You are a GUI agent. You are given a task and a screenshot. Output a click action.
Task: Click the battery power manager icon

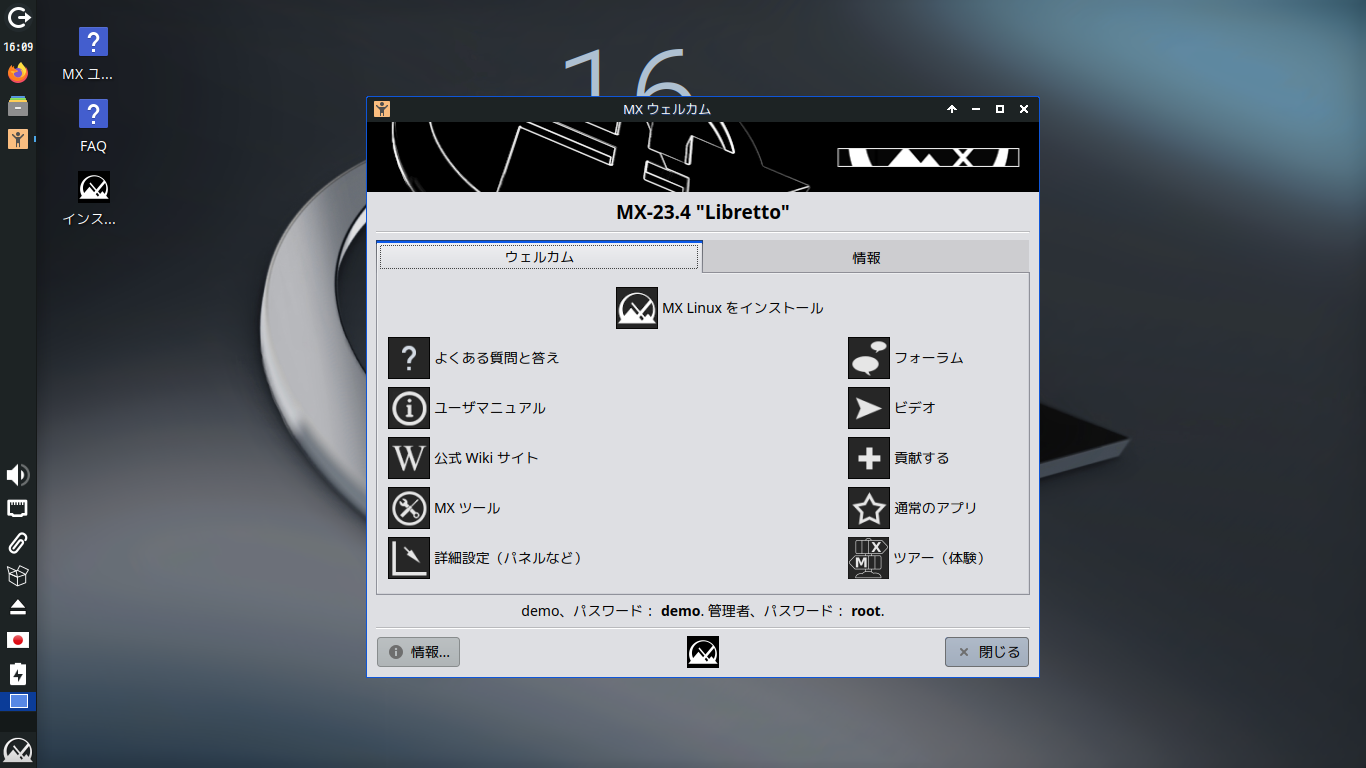click(18, 673)
